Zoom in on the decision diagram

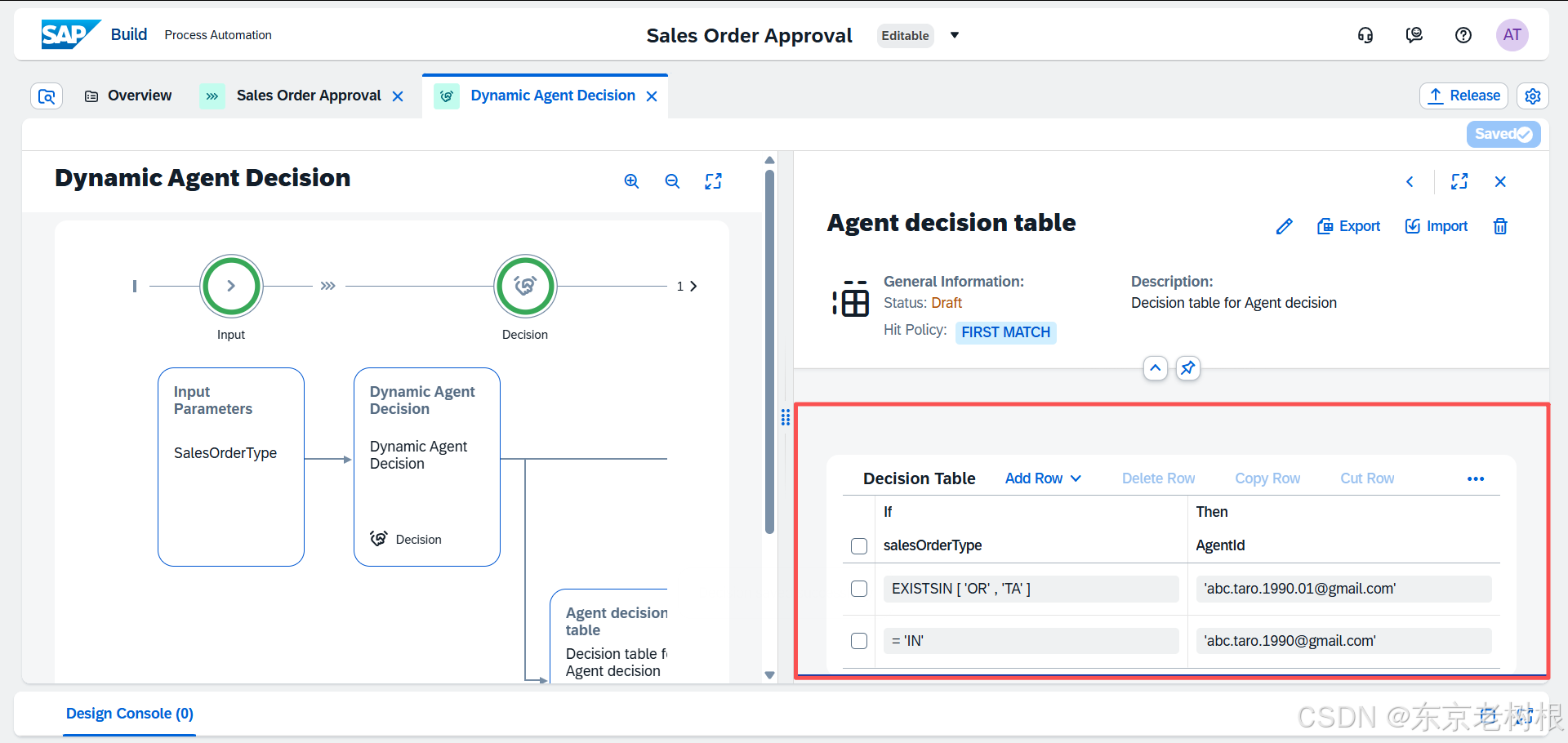(631, 181)
